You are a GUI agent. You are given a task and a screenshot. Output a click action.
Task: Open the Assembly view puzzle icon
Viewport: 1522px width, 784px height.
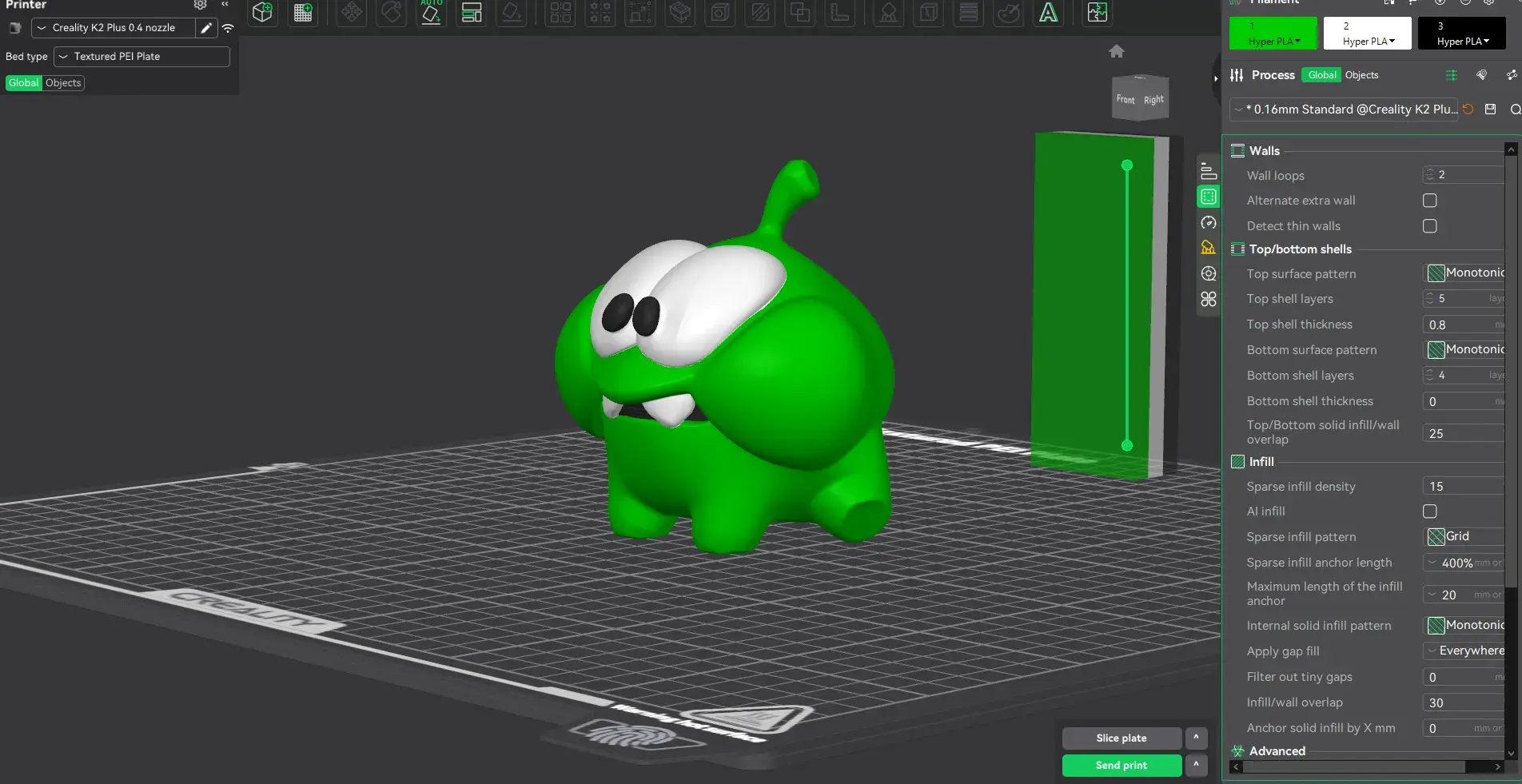coord(1098,12)
